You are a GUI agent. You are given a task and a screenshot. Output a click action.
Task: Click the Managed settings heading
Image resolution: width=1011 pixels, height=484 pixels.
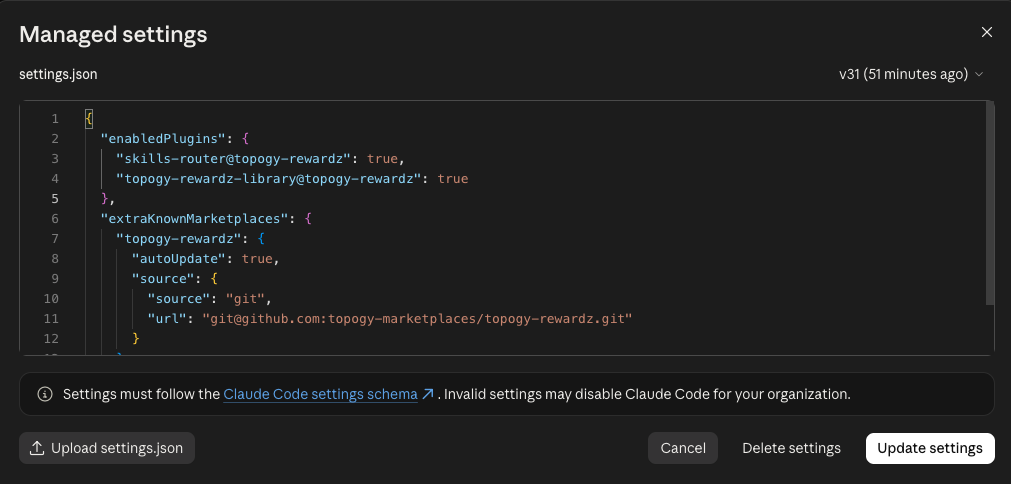tap(113, 34)
